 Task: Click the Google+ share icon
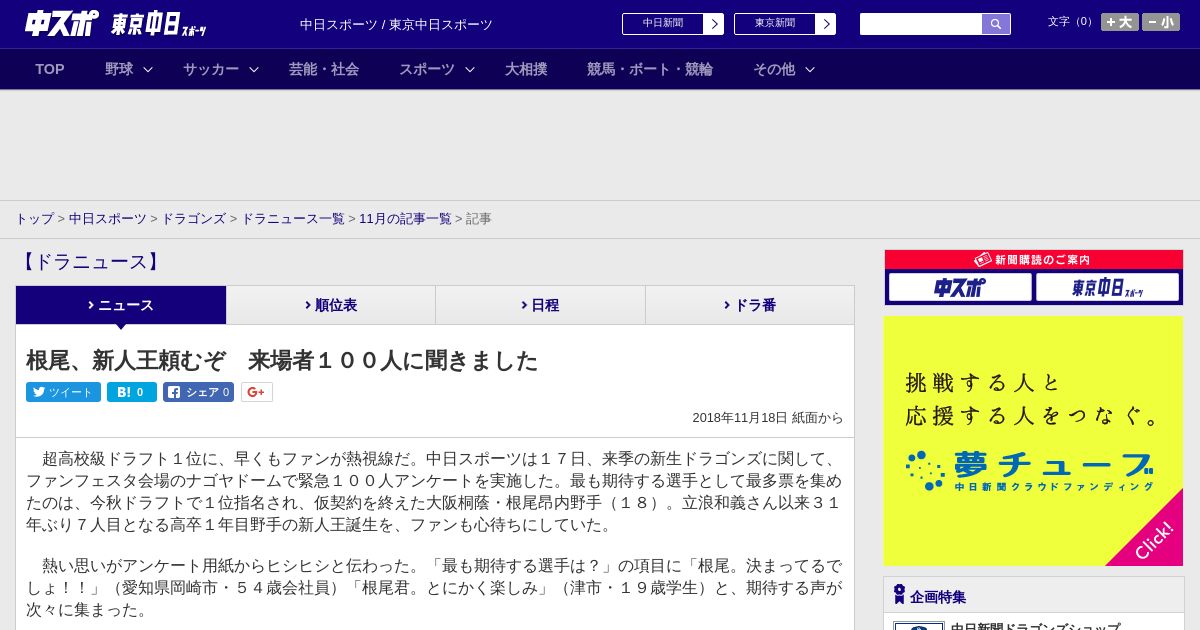(x=256, y=392)
